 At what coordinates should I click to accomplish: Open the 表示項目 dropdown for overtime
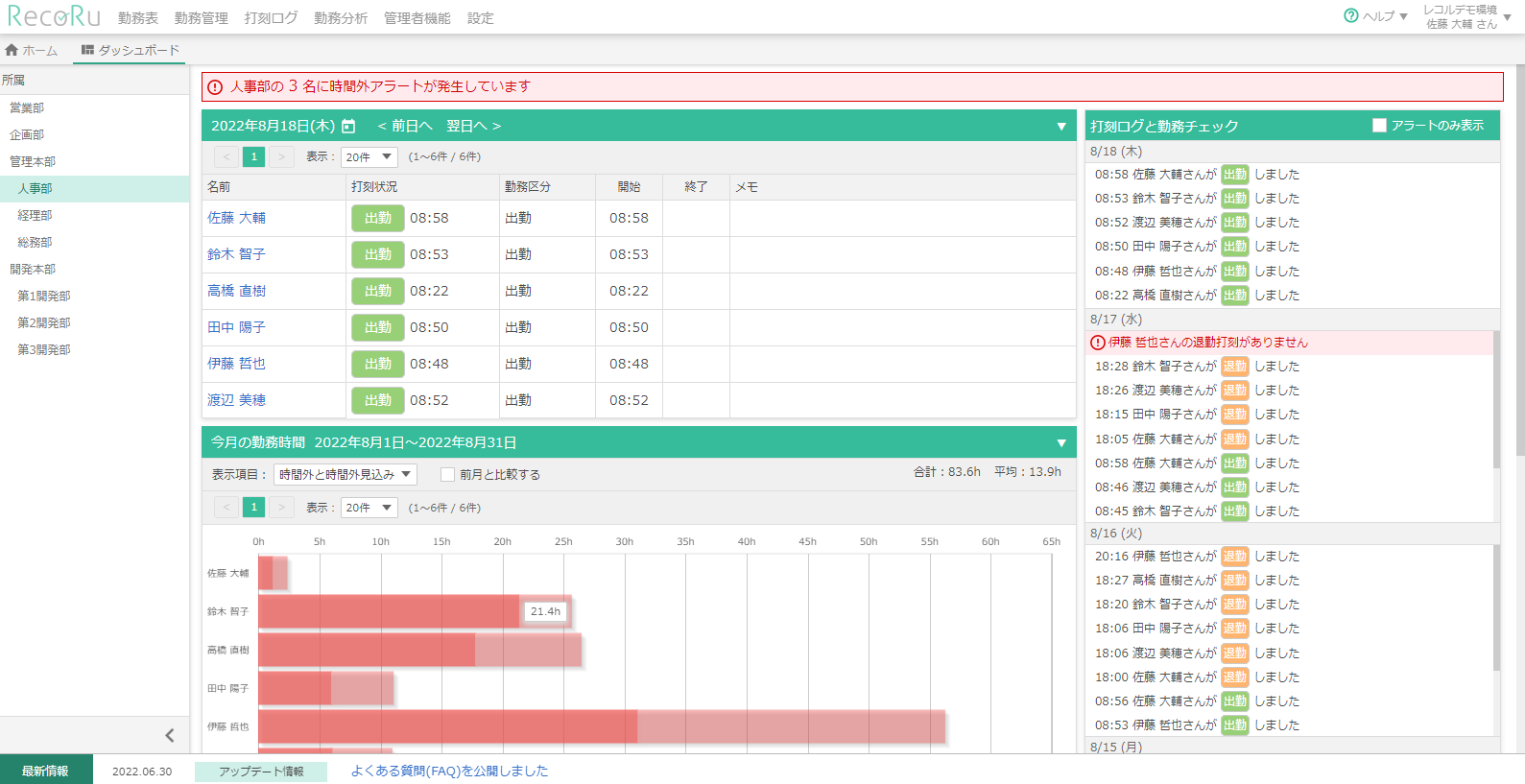(x=345, y=474)
